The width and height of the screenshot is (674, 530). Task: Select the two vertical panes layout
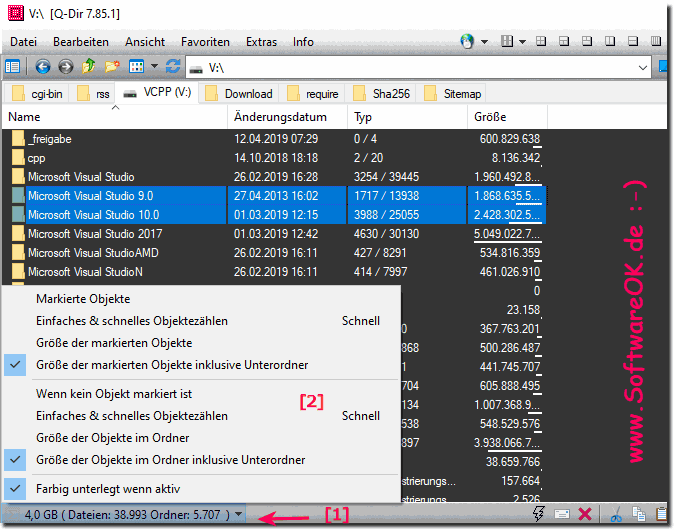[x=610, y=41]
